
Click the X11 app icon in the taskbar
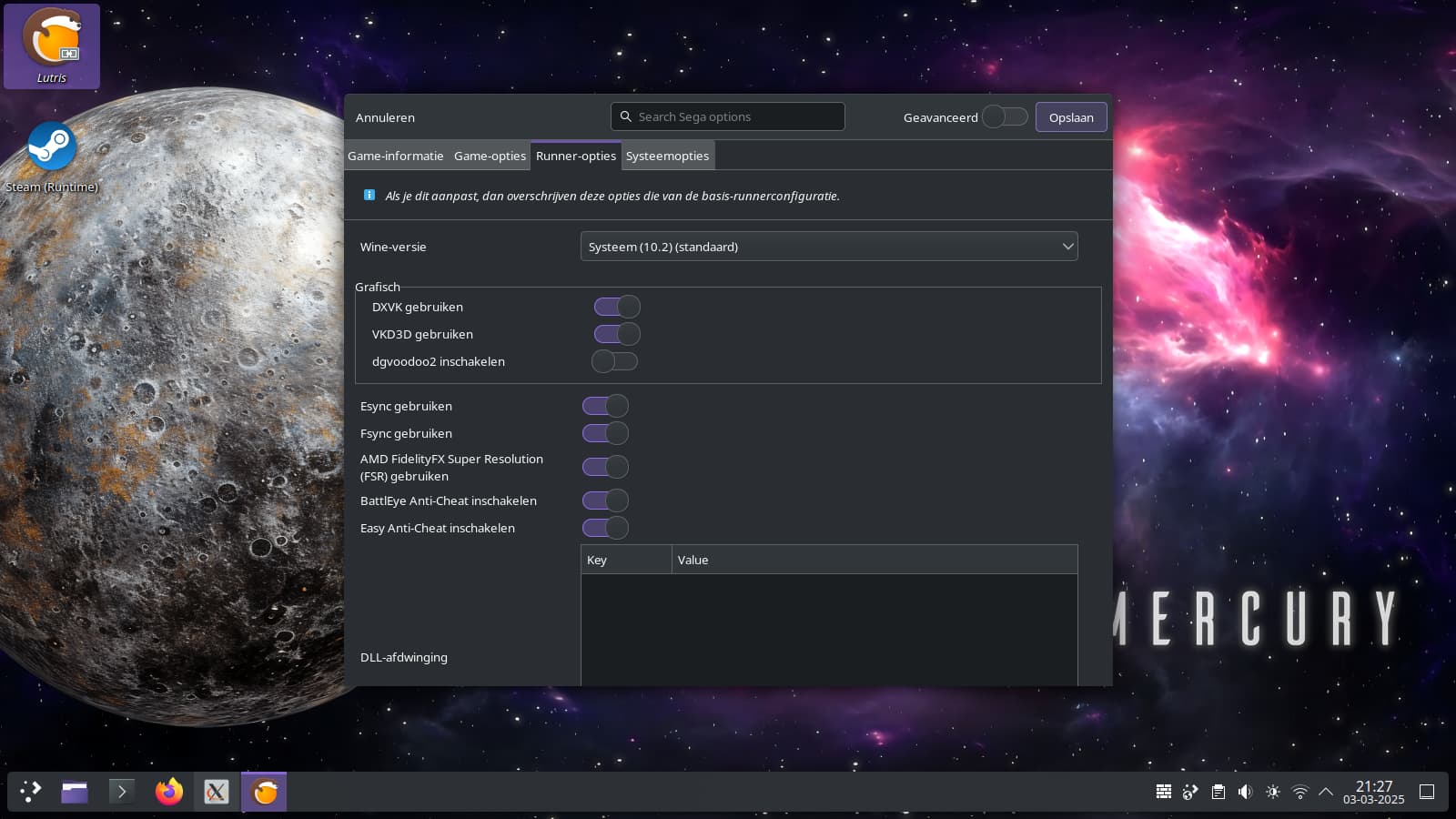[x=217, y=792]
